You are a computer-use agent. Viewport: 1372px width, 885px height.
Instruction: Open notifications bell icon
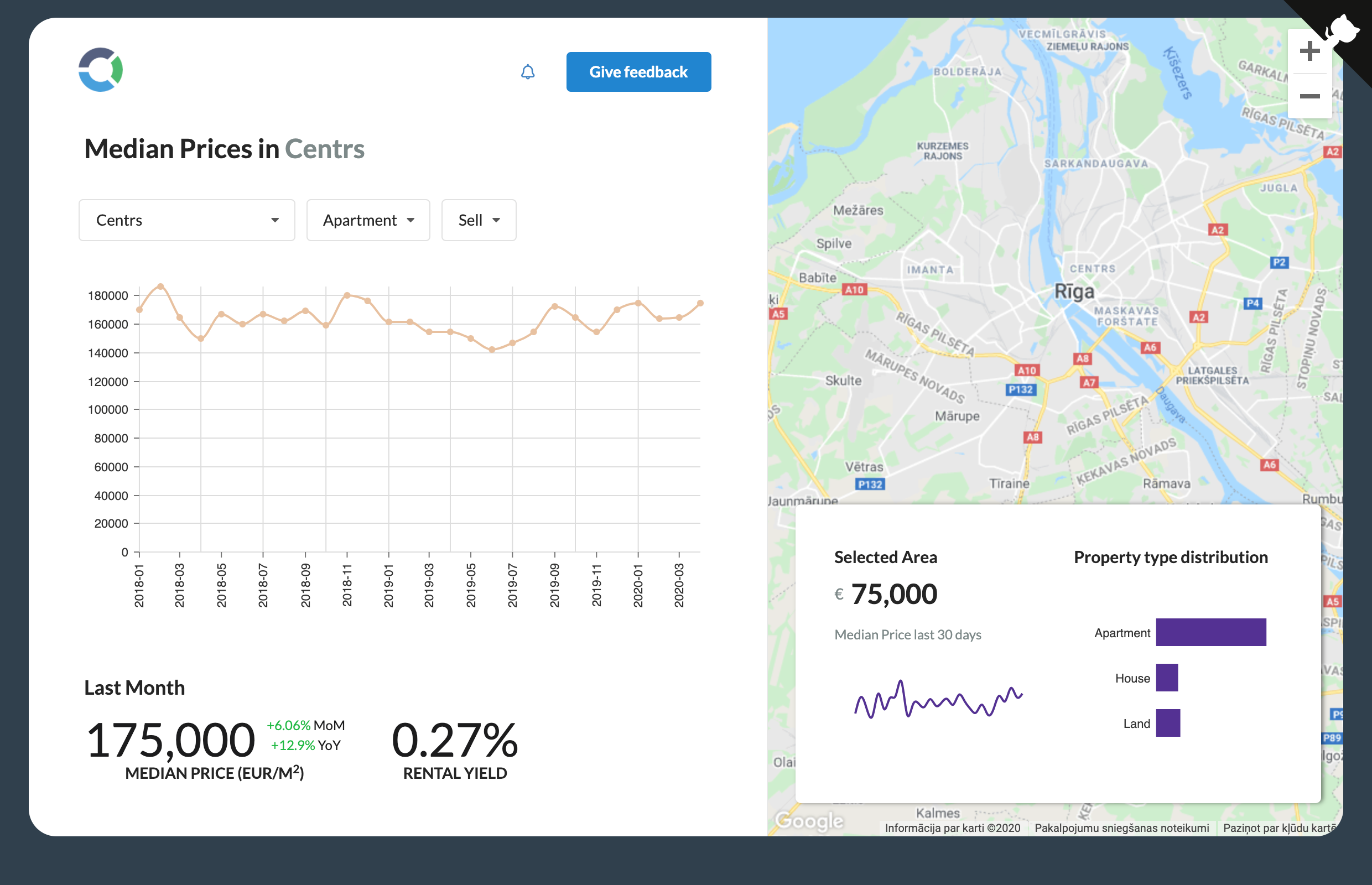(528, 72)
